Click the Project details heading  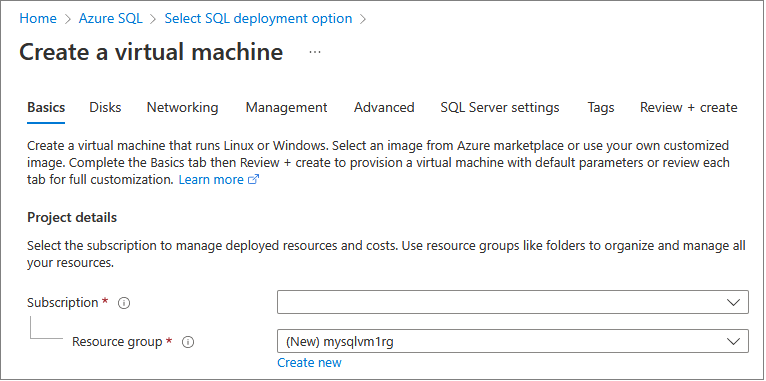point(72,217)
